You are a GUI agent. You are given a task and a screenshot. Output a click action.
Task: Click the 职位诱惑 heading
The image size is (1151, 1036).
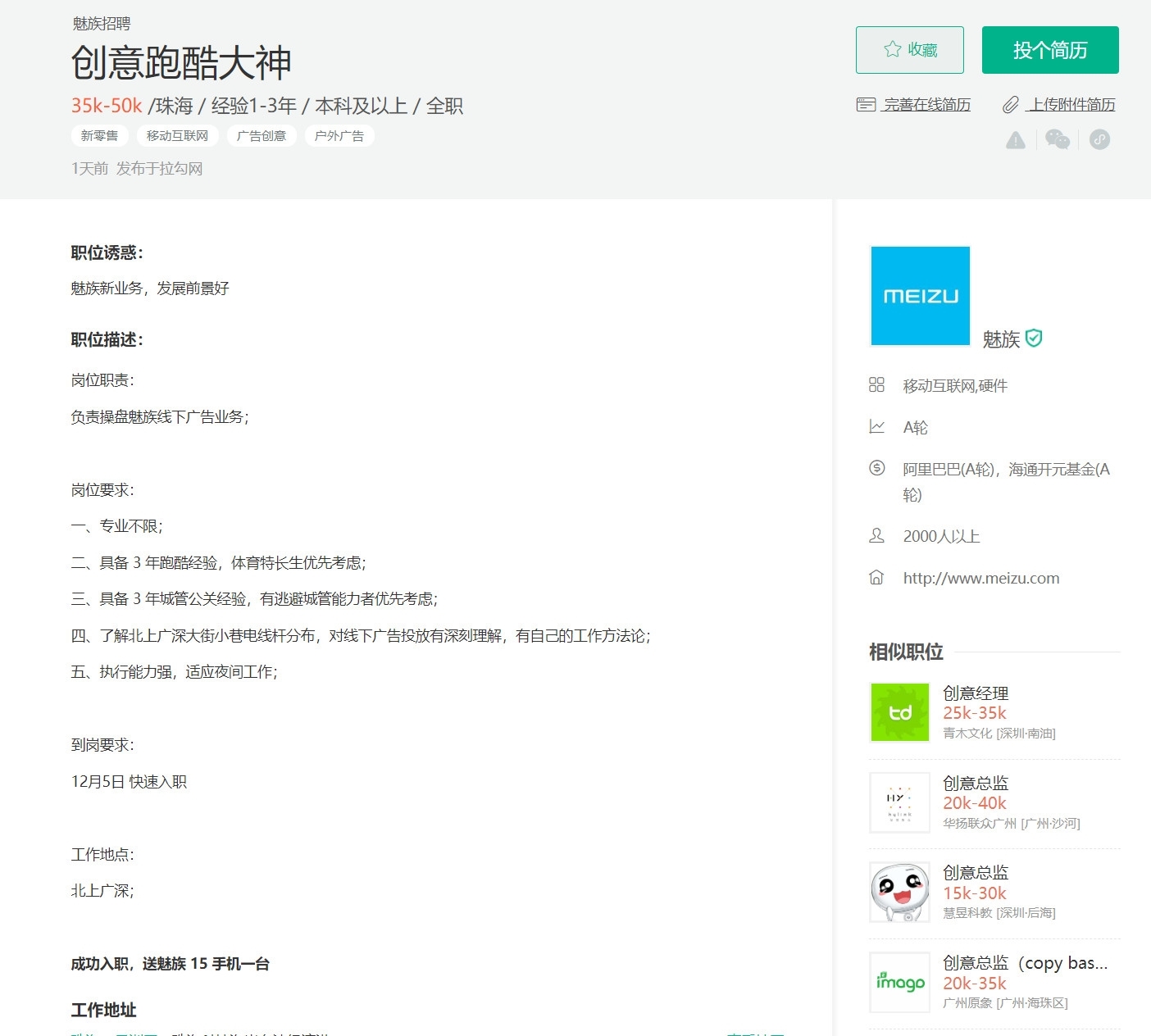107,253
